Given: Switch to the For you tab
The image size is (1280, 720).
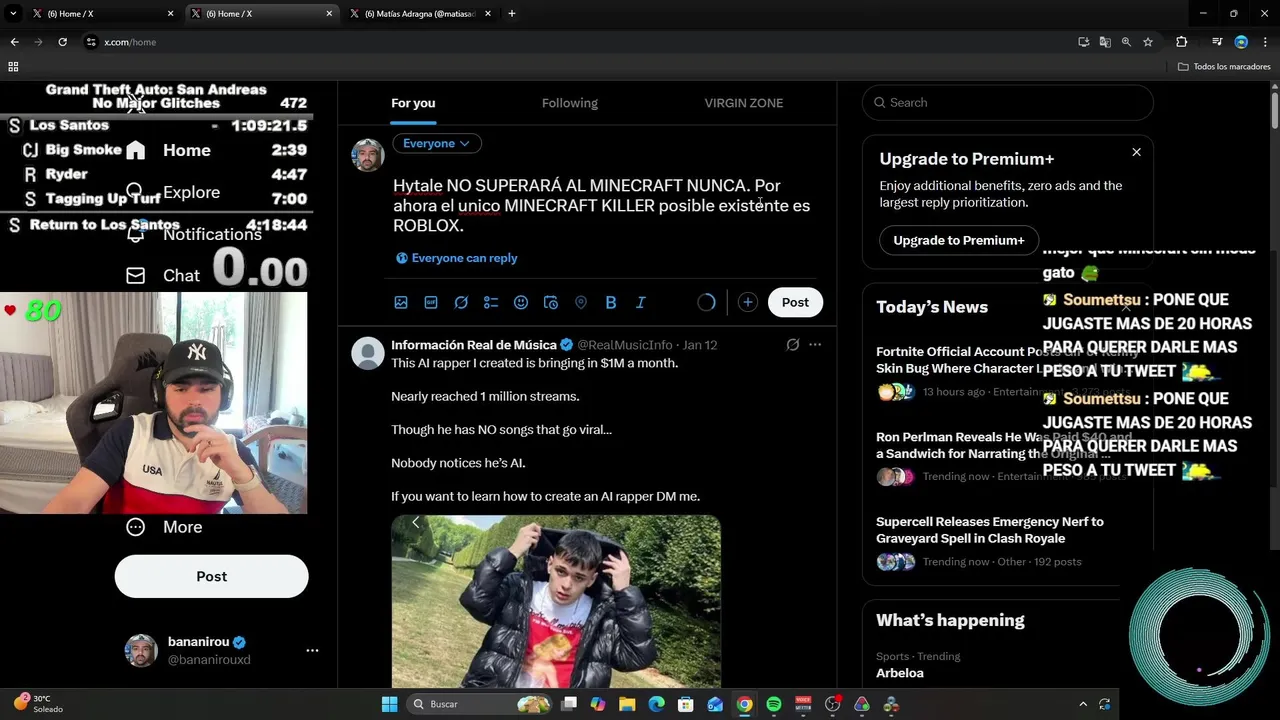Looking at the screenshot, I should 413,103.
